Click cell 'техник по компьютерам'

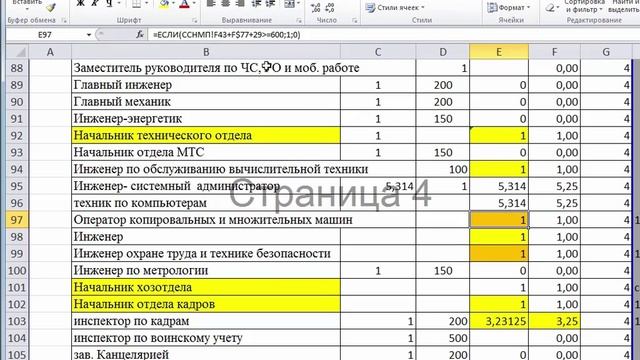click(x=206, y=203)
